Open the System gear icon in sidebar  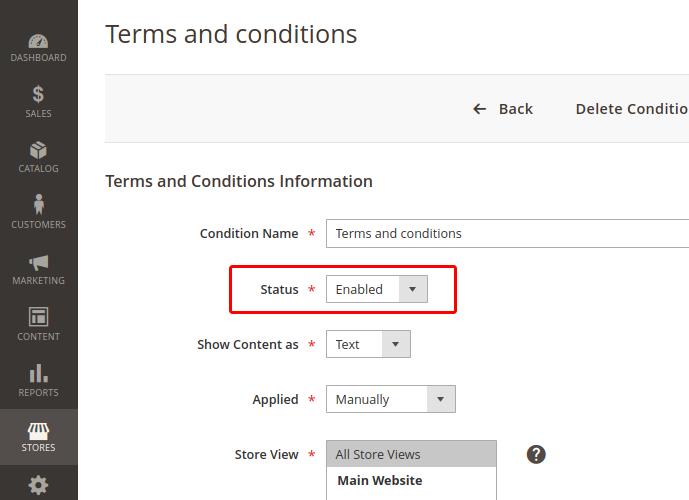click(x=38, y=485)
